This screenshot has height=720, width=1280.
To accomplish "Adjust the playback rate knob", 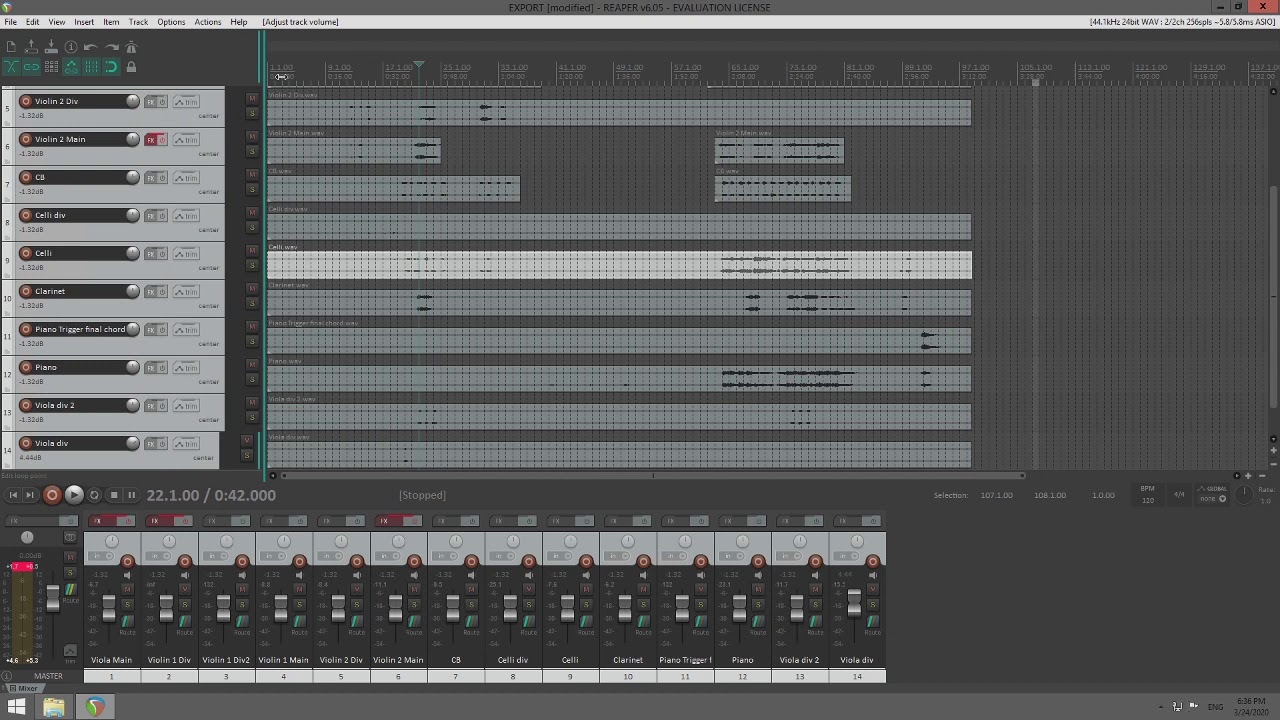I will point(1244,494).
